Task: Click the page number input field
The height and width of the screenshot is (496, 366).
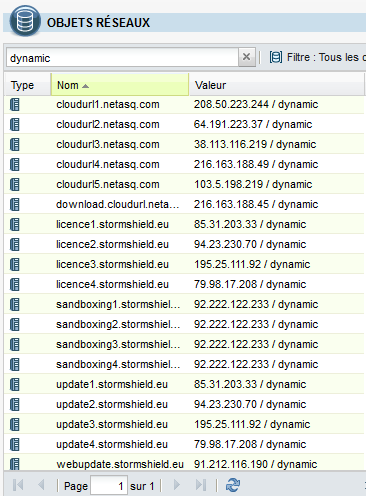Action: pyautogui.click(x=109, y=486)
